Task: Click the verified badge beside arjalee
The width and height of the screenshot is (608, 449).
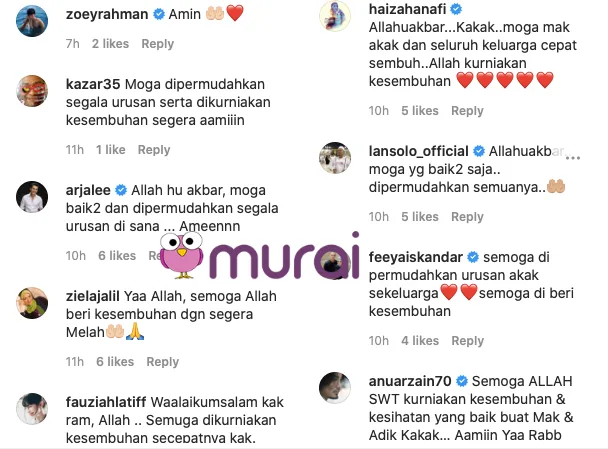Action: click(121, 190)
